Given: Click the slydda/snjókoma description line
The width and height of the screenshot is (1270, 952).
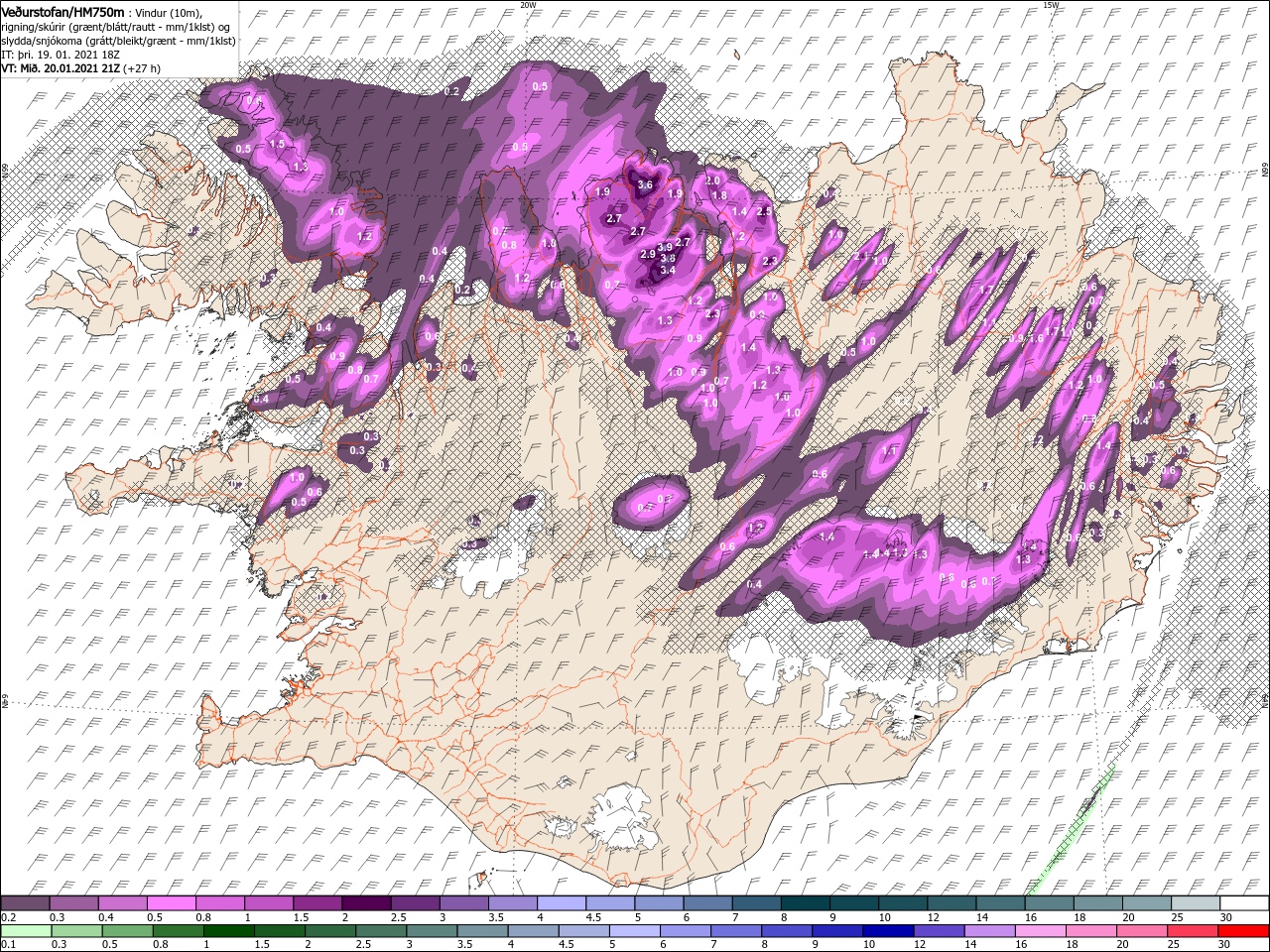Looking at the screenshot, I should [x=119, y=41].
